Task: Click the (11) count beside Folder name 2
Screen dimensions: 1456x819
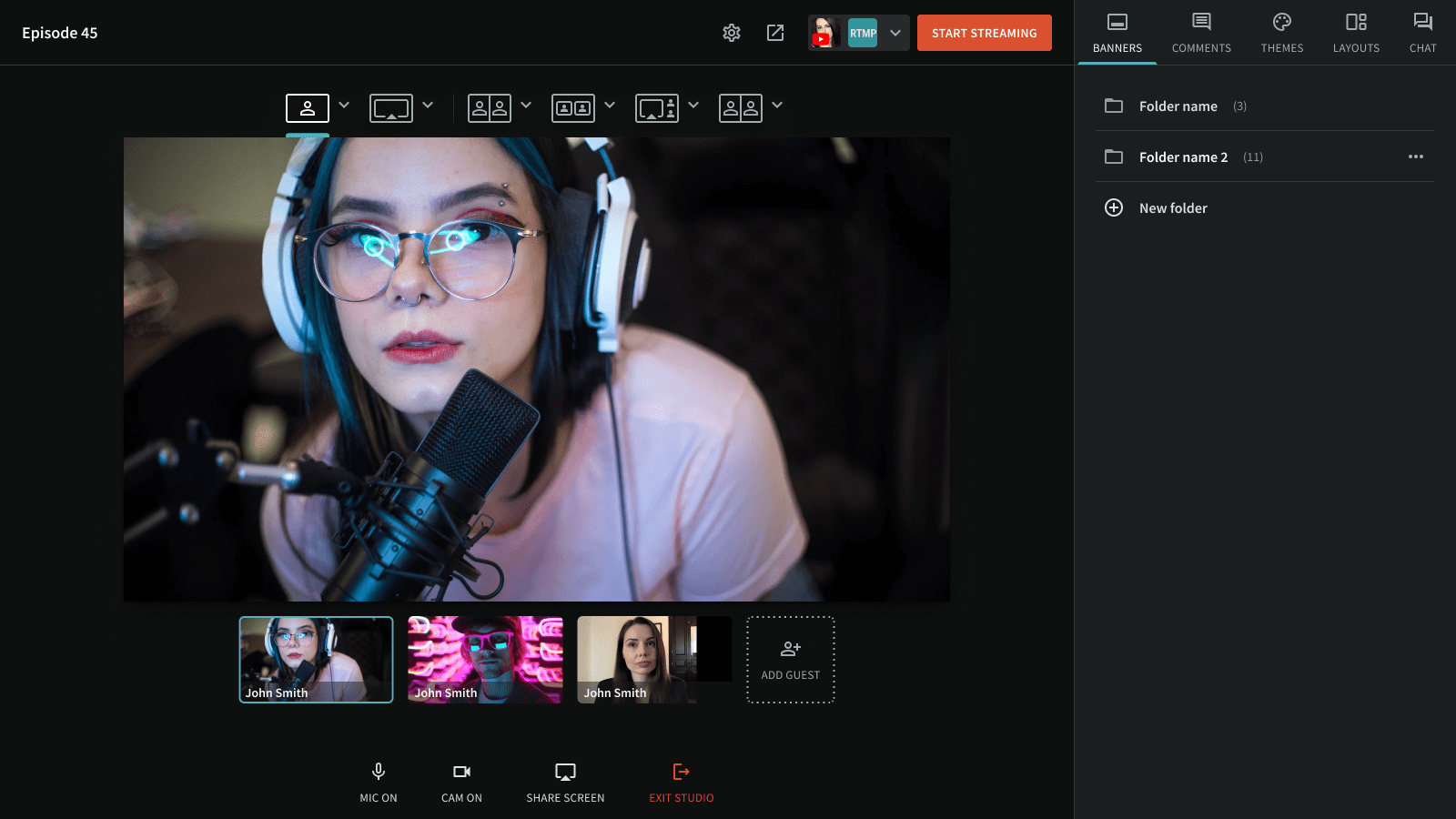Action: pos(1253,157)
